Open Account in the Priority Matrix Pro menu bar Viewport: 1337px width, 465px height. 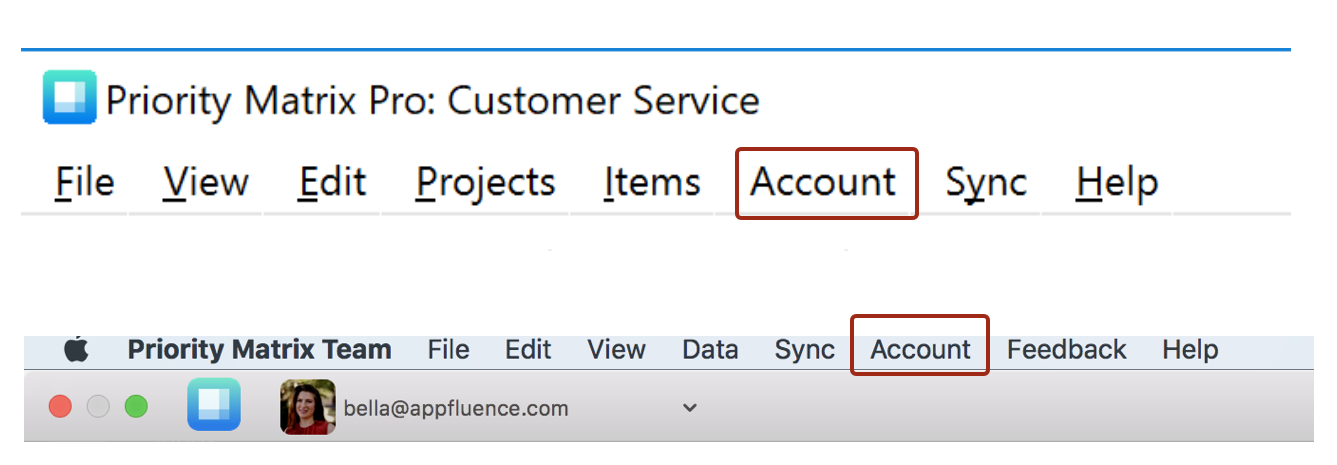pos(823,183)
